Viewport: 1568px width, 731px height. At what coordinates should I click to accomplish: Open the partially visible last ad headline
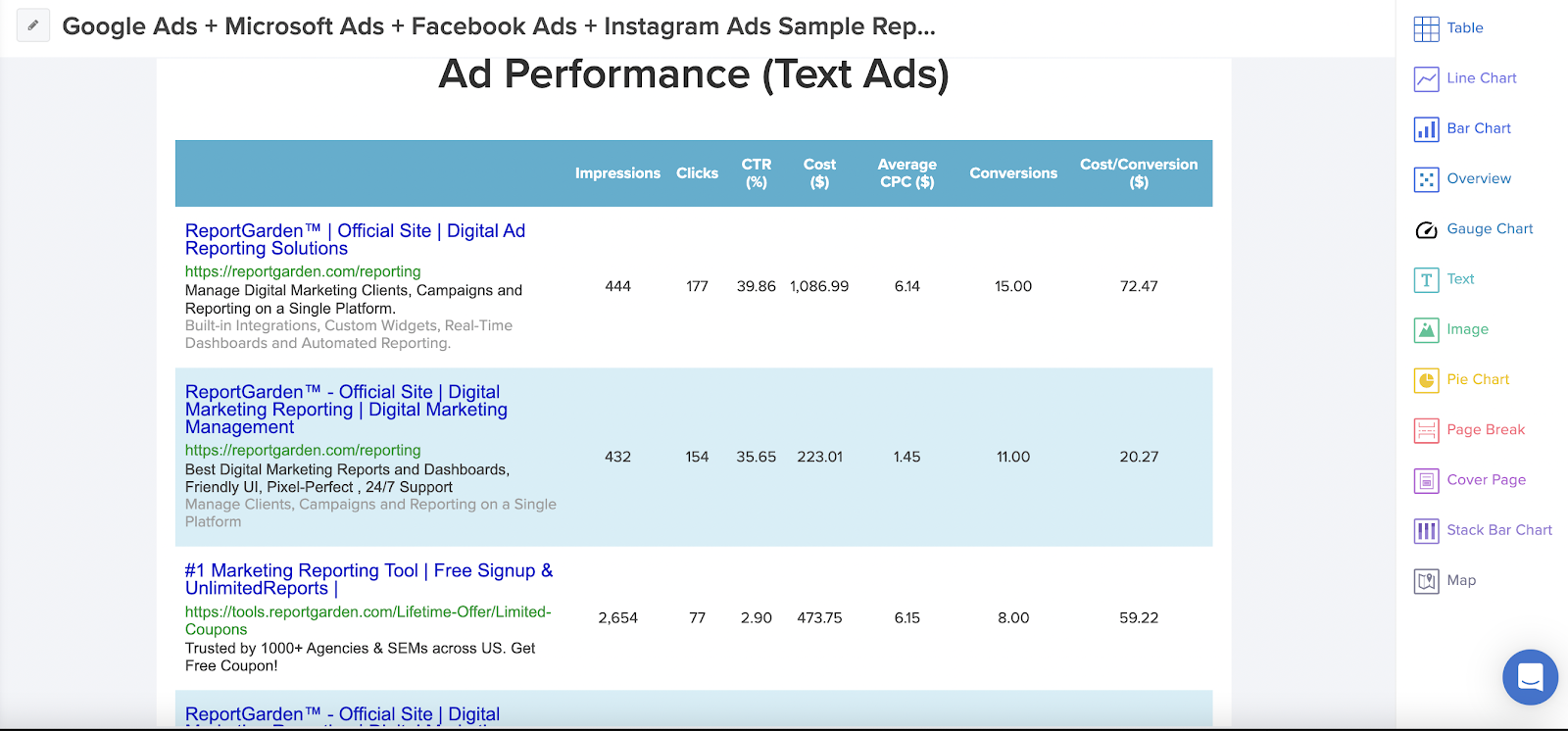click(x=342, y=715)
